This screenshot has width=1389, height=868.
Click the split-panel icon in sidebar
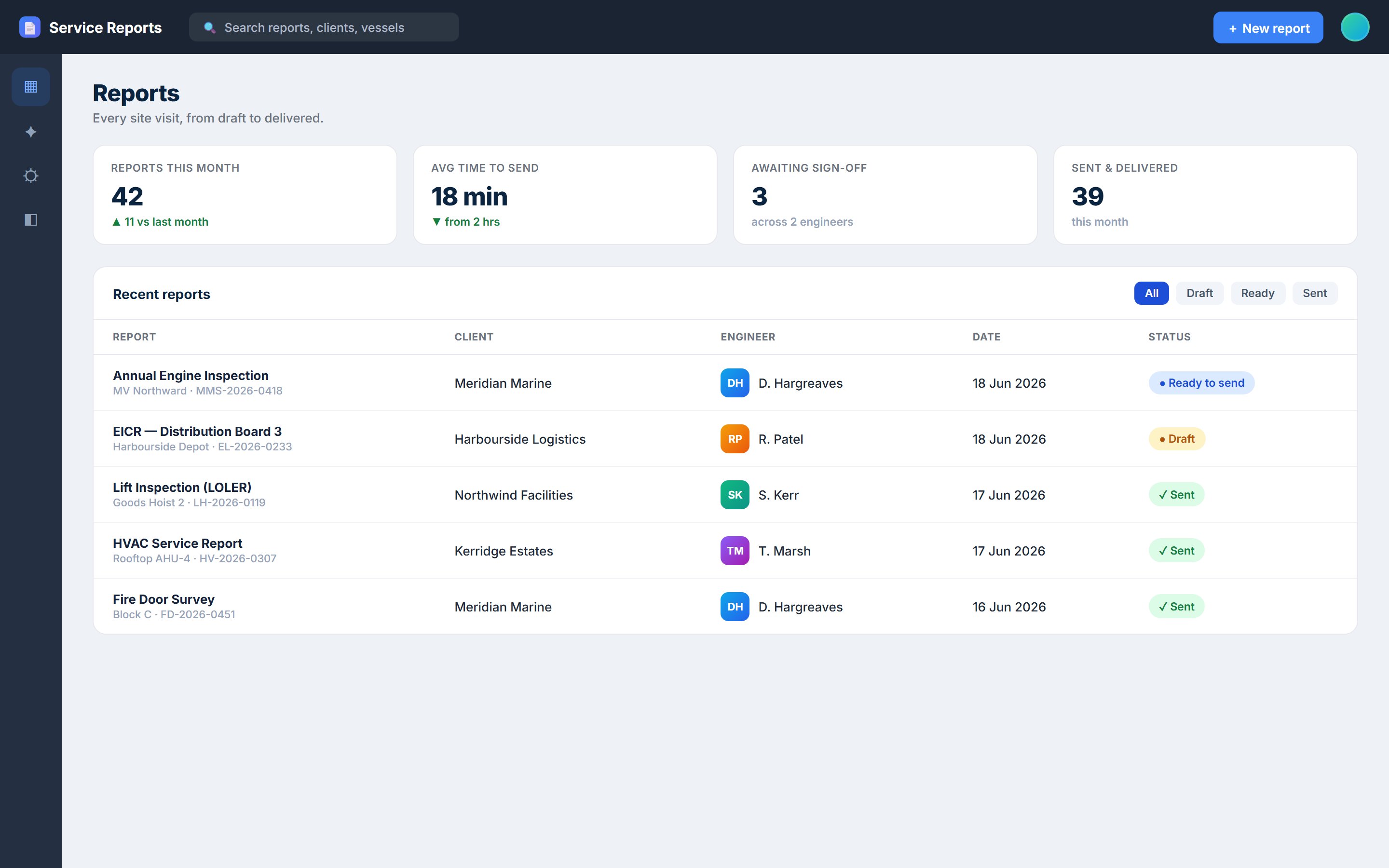coord(31,220)
